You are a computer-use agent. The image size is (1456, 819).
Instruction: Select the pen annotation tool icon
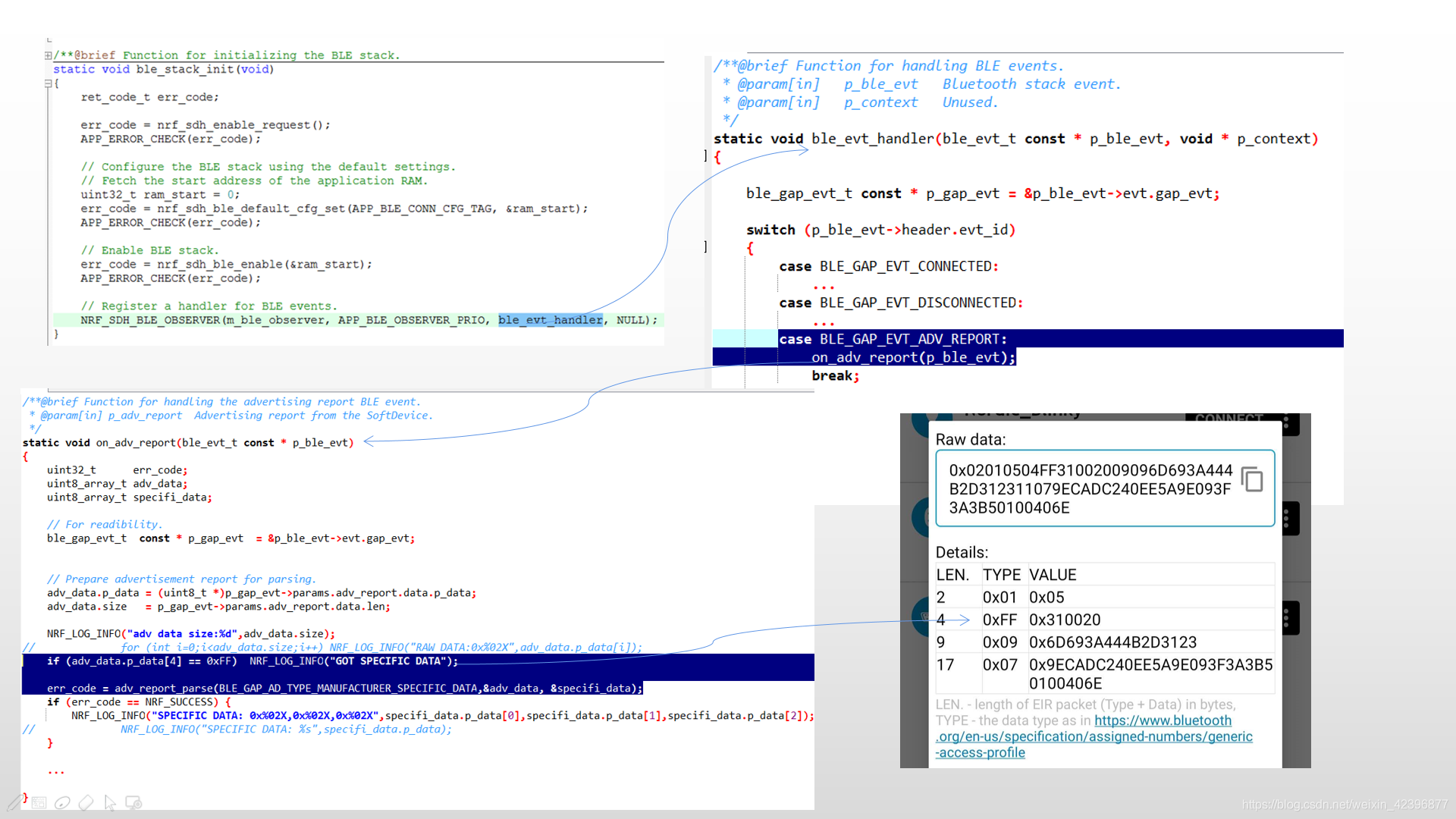tap(14, 802)
